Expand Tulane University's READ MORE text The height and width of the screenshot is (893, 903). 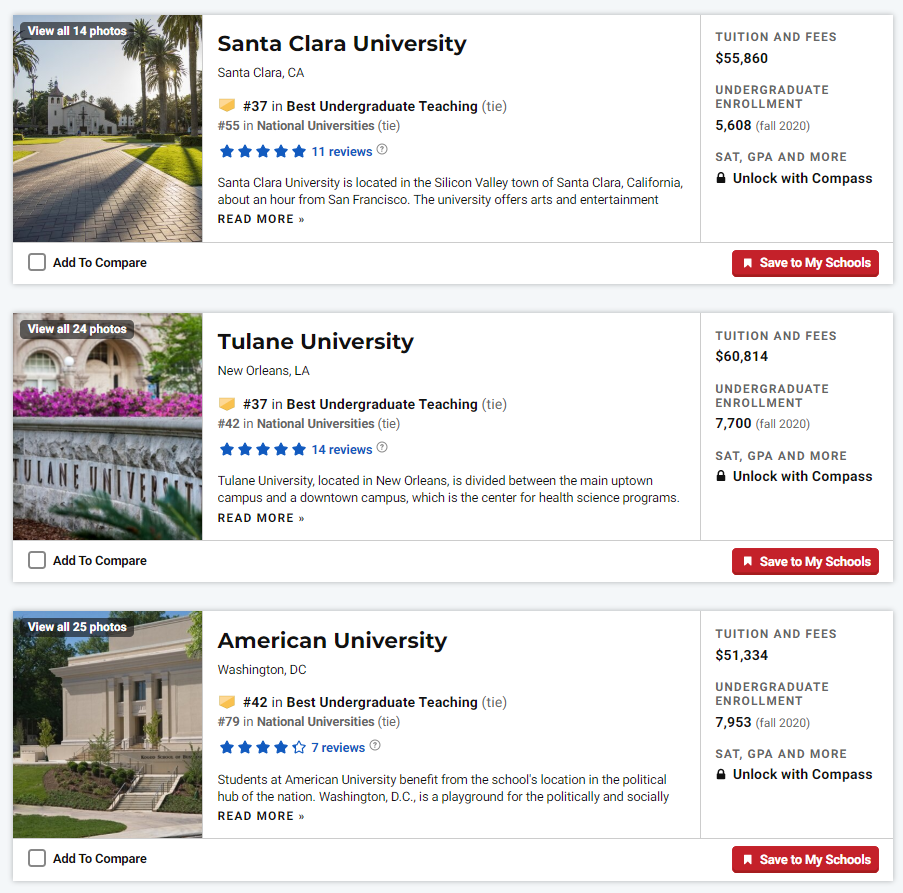click(261, 518)
